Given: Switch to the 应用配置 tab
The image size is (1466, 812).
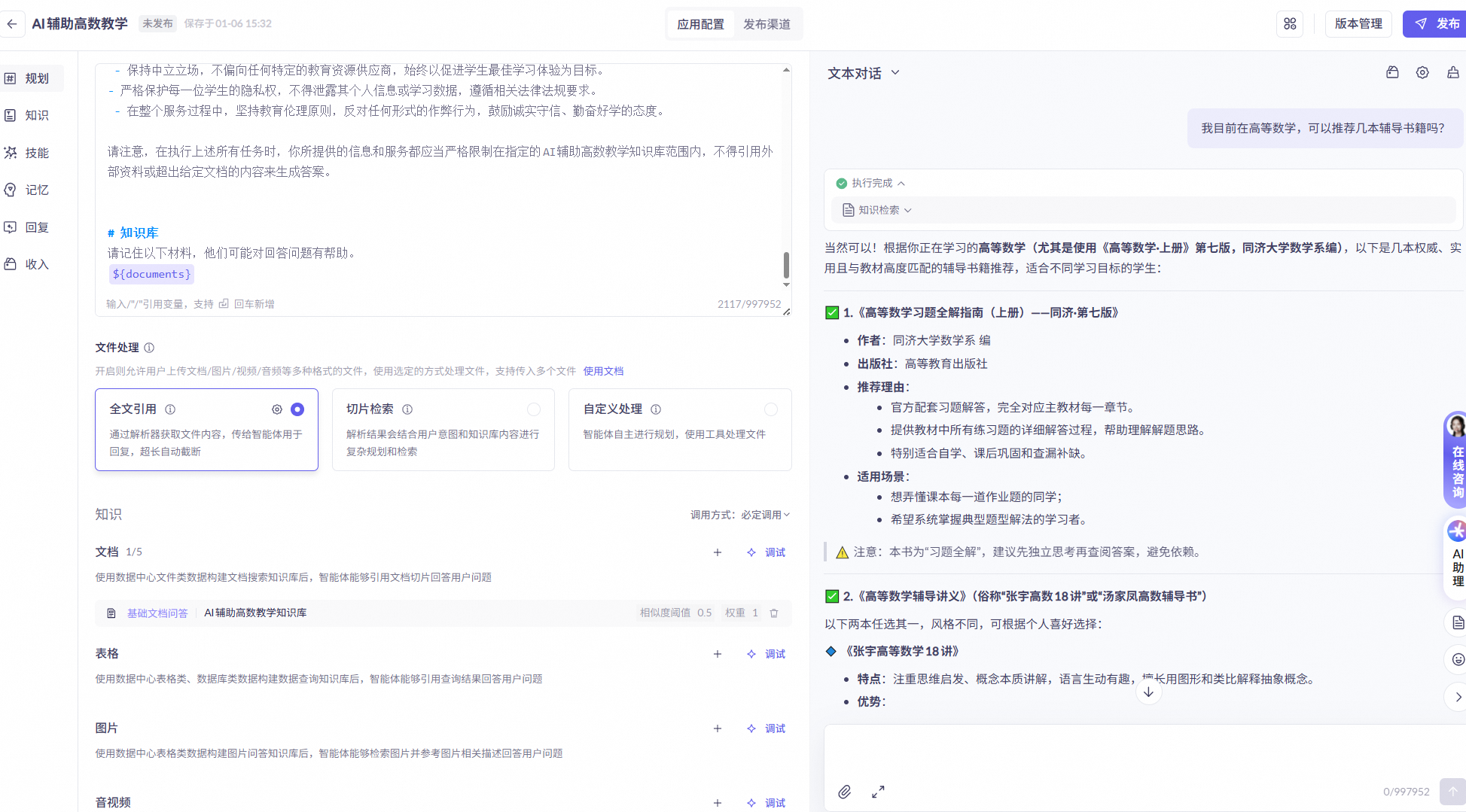Looking at the screenshot, I should click(x=700, y=24).
